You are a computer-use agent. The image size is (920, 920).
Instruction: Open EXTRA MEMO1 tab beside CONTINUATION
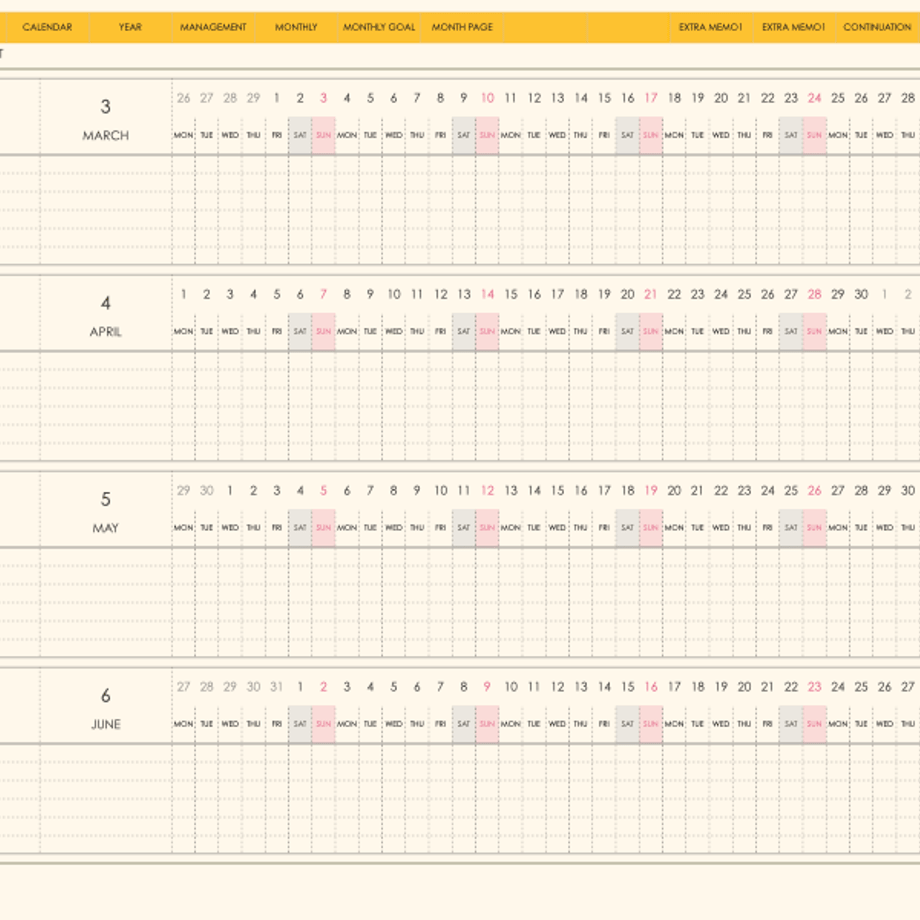click(794, 27)
